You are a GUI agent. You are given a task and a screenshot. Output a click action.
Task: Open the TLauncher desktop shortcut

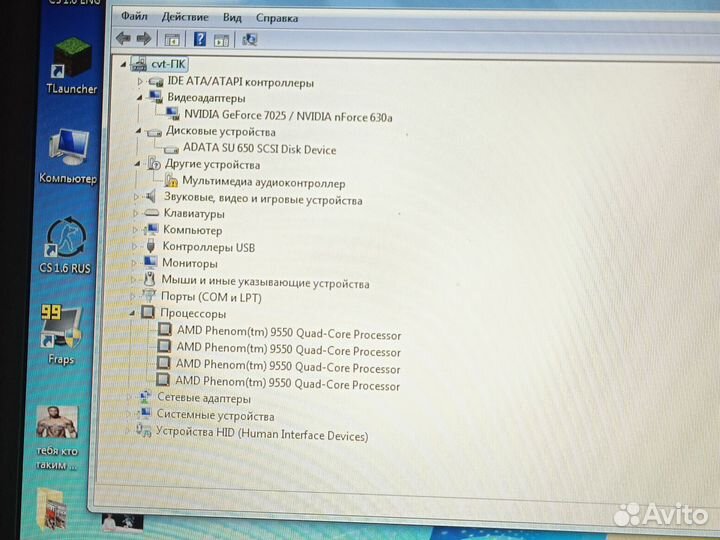pyautogui.click(x=72, y=66)
